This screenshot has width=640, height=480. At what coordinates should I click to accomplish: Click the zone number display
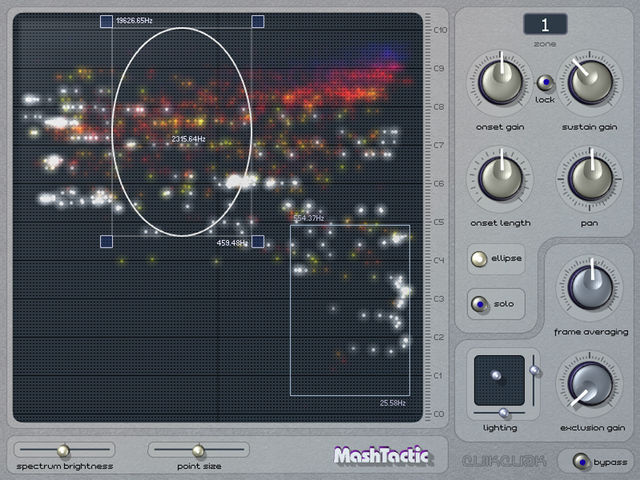click(545, 24)
